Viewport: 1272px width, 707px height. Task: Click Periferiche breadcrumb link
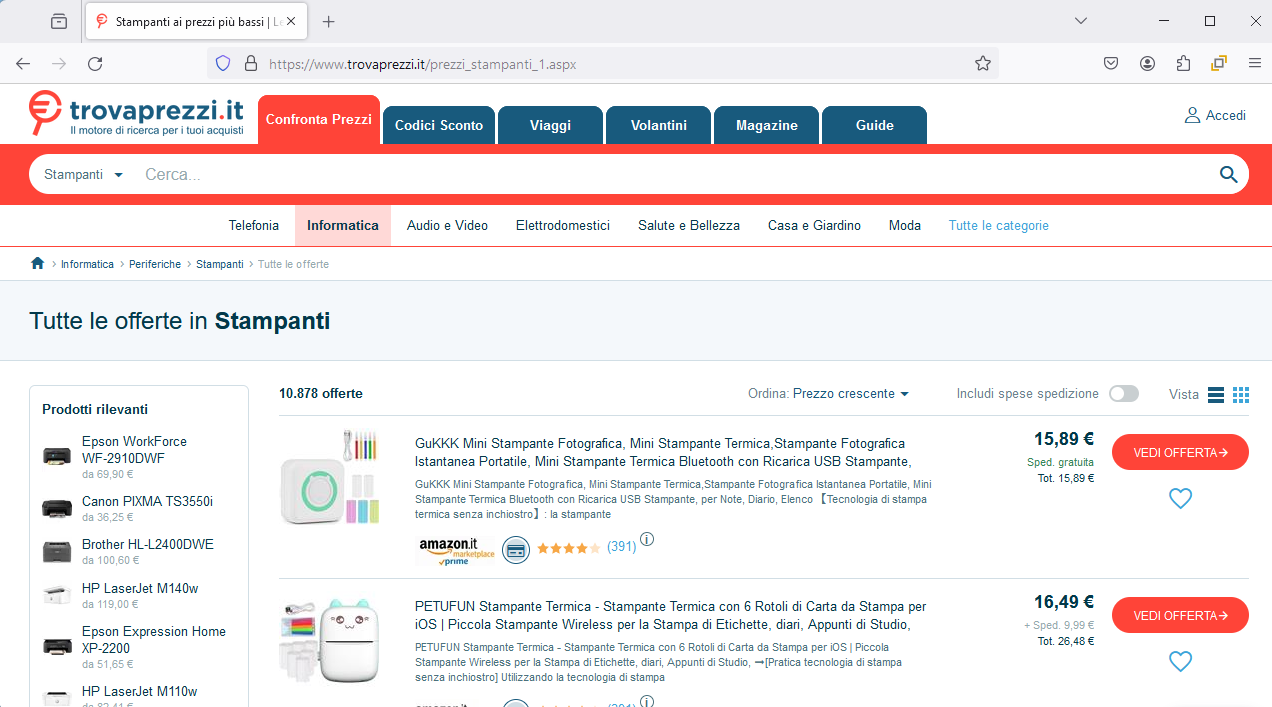(x=155, y=264)
